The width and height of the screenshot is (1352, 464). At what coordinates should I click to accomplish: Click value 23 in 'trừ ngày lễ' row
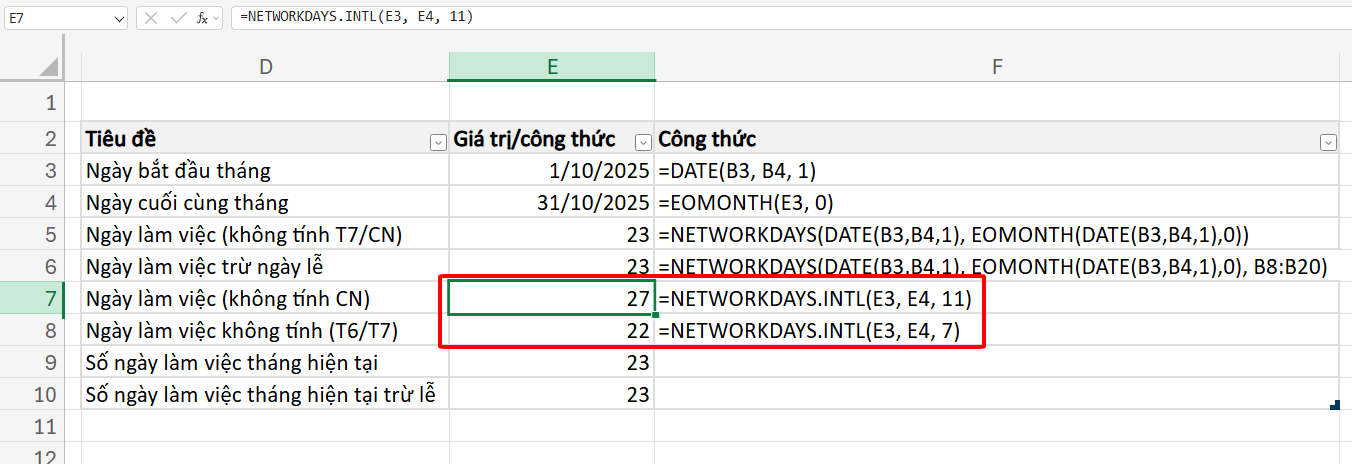click(x=638, y=267)
